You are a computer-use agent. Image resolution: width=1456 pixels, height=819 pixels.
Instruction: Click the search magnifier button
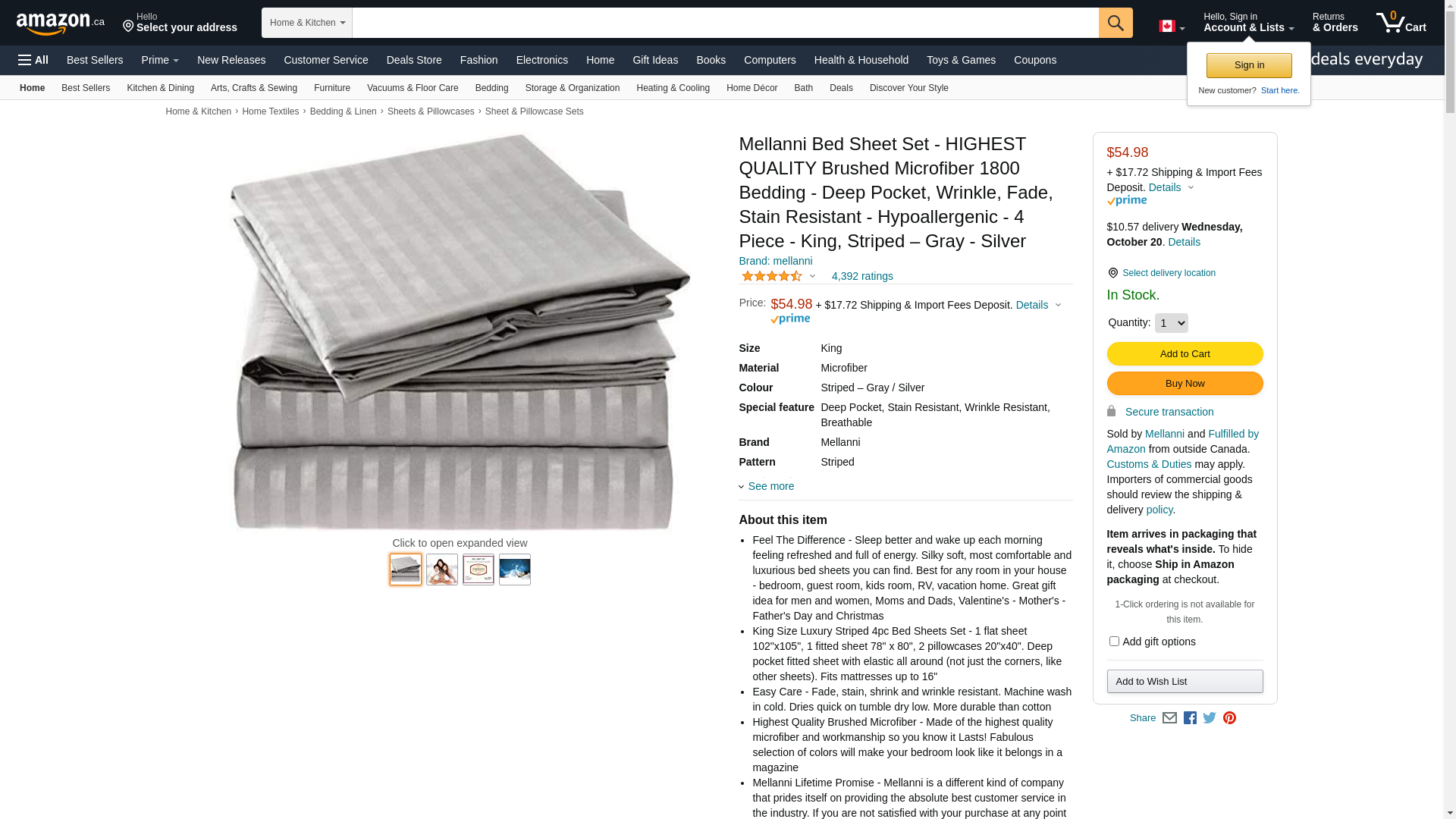pyautogui.click(x=1116, y=23)
